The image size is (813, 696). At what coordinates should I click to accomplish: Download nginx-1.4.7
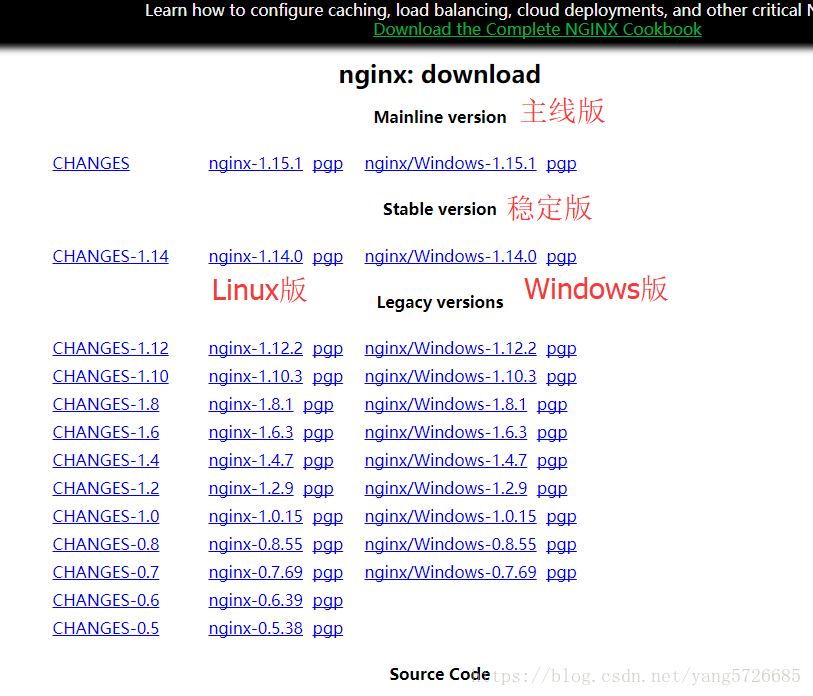click(251, 461)
